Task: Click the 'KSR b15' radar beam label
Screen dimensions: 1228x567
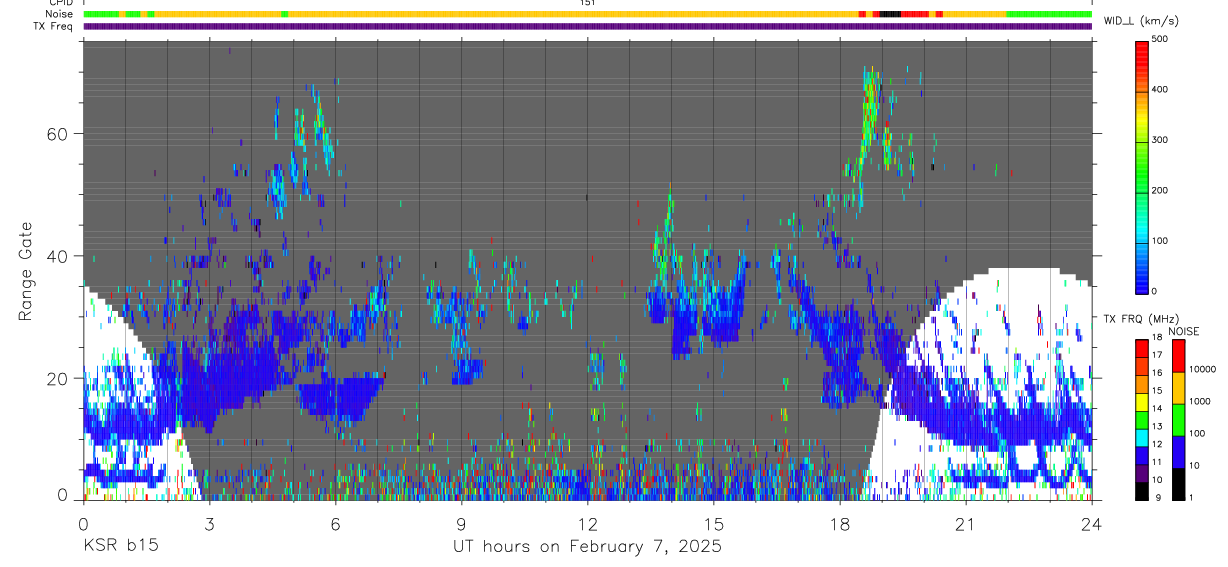Action: 120,547
